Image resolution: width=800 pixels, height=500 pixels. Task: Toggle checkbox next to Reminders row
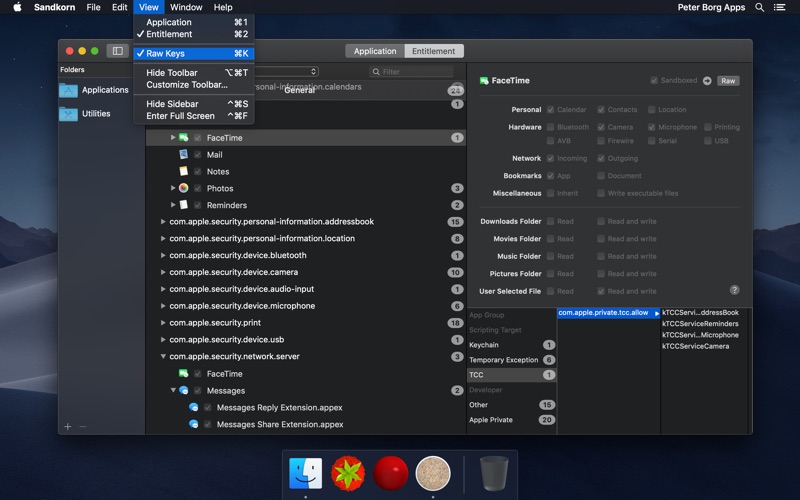coord(197,205)
